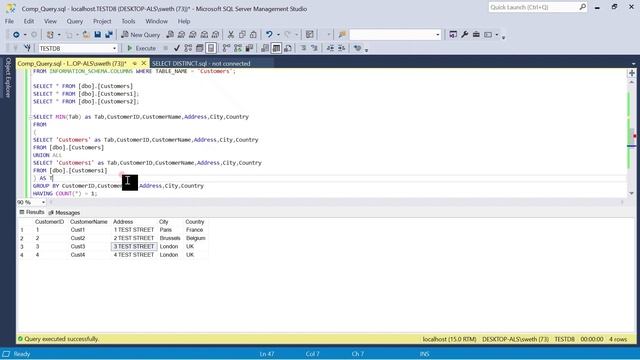Click the 'Brussels' city cell

[x=170, y=238]
